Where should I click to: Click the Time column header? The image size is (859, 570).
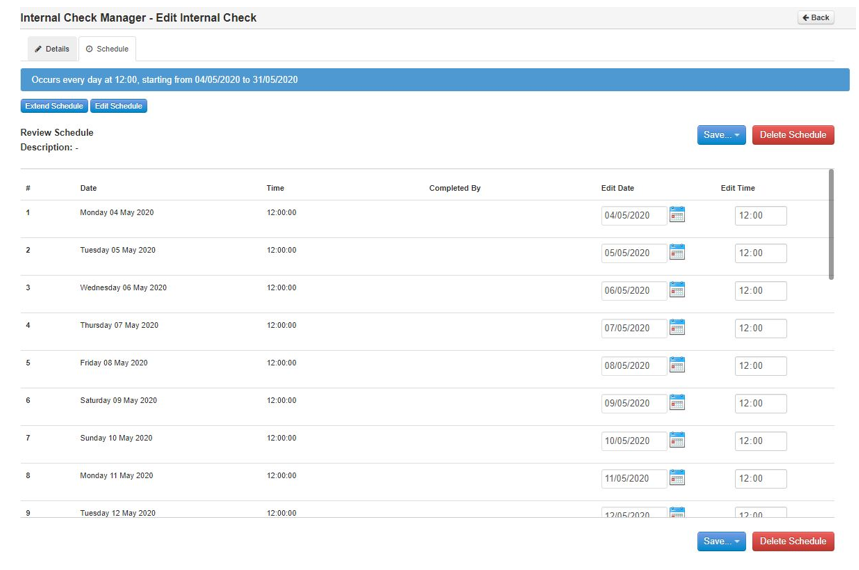[275, 188]
